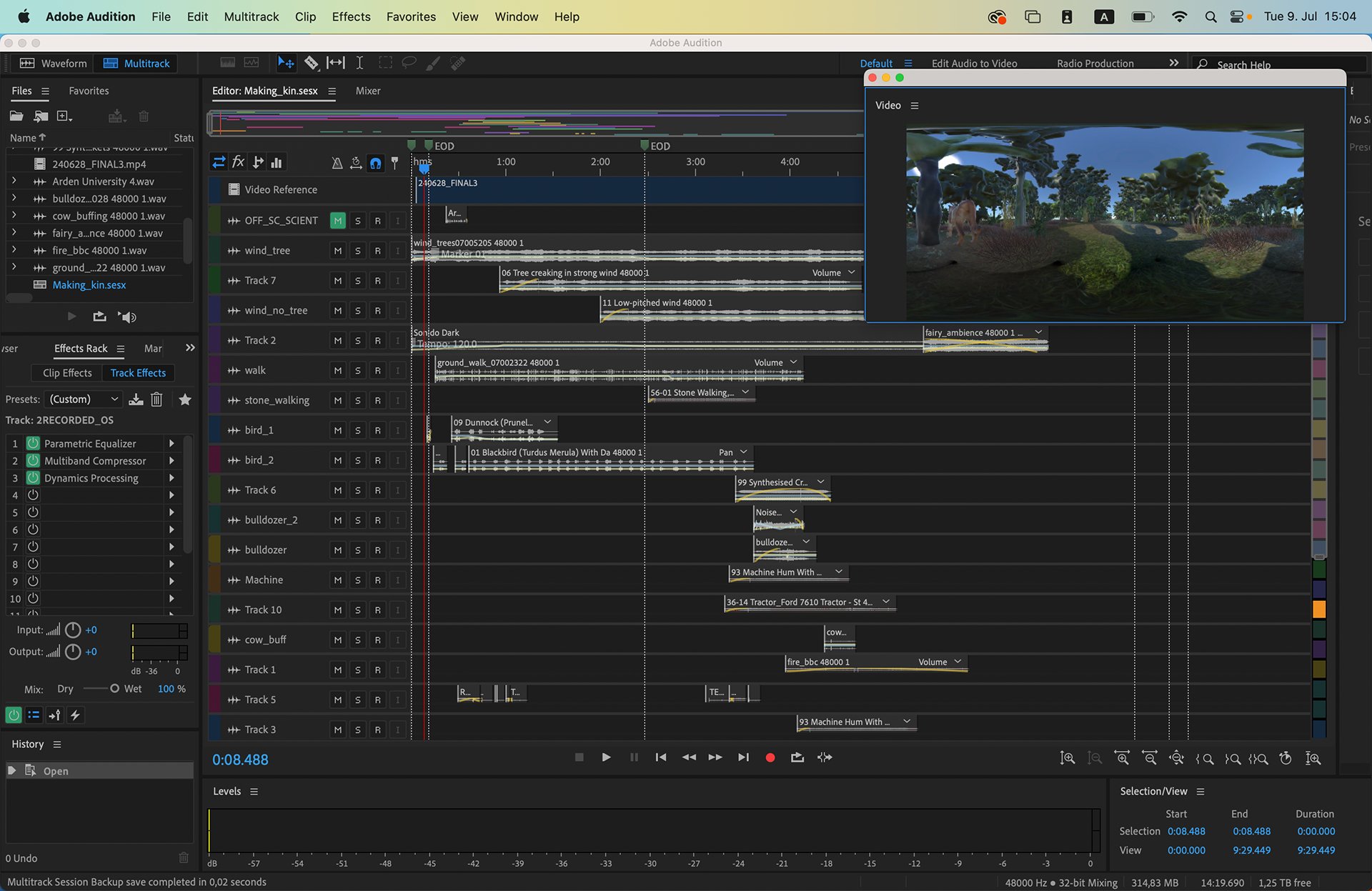Image resolution: width=1372 pixels, height=891 pixels.
Task: Open Parametric Equalizer slot arrow menu
Action: (171, 443)
